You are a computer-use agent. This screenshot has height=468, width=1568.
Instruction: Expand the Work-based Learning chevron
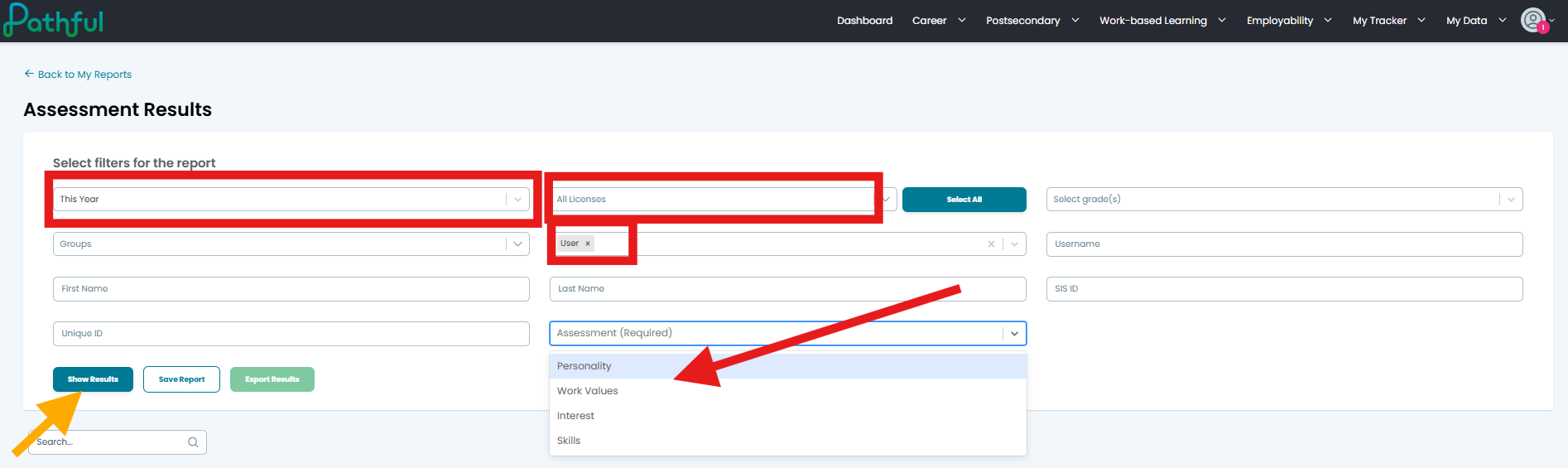(1222, 21)
